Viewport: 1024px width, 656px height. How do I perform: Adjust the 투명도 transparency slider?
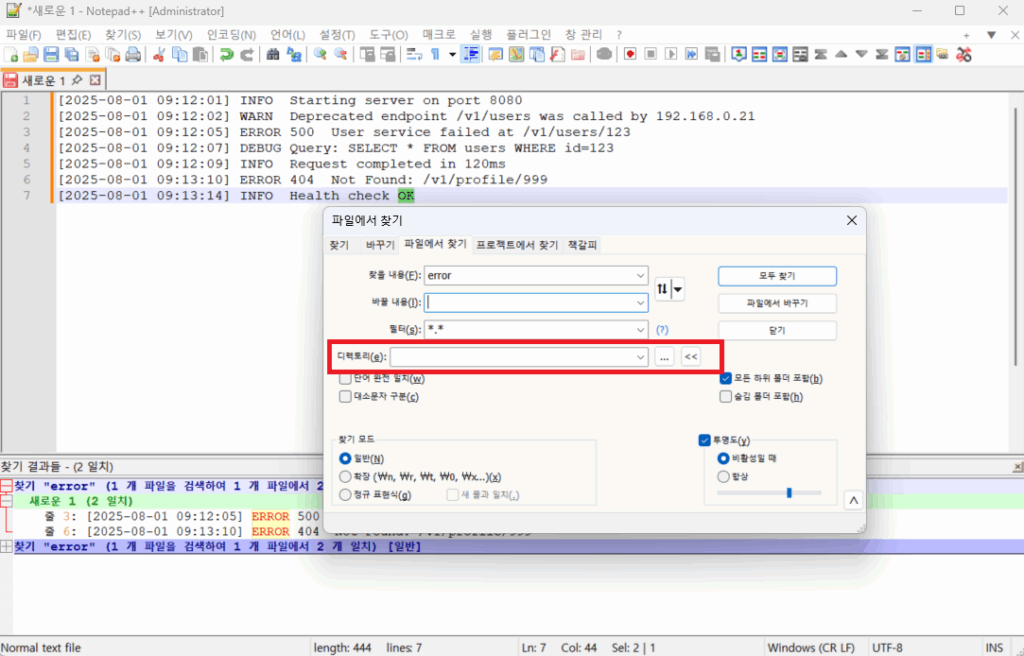[x=789, y=493]
